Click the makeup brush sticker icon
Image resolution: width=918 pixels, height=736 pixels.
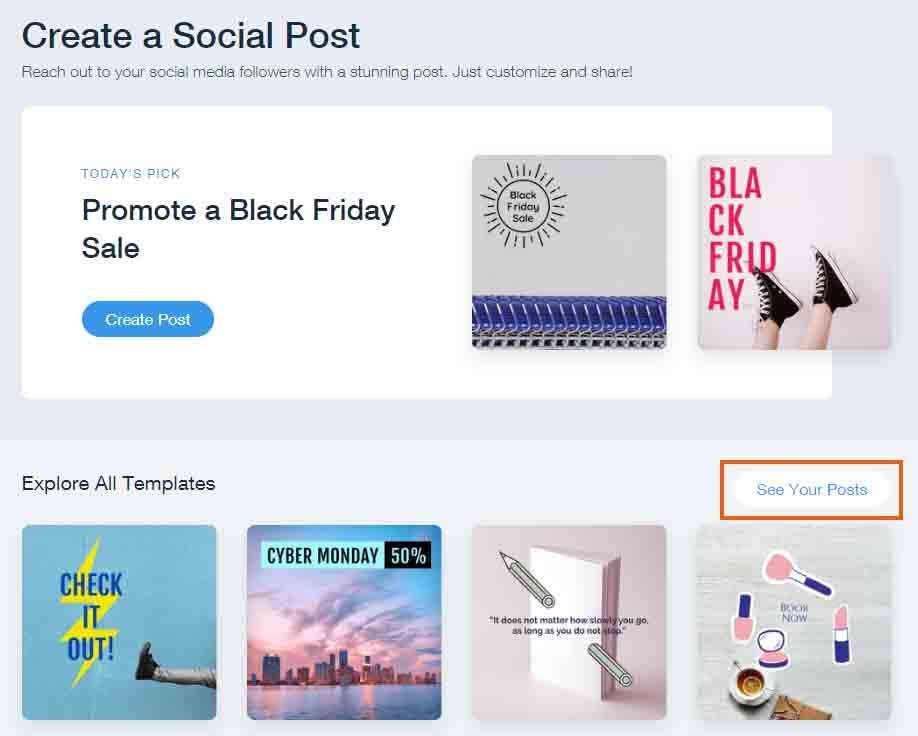pyautogui.click(x=796, y=573)
